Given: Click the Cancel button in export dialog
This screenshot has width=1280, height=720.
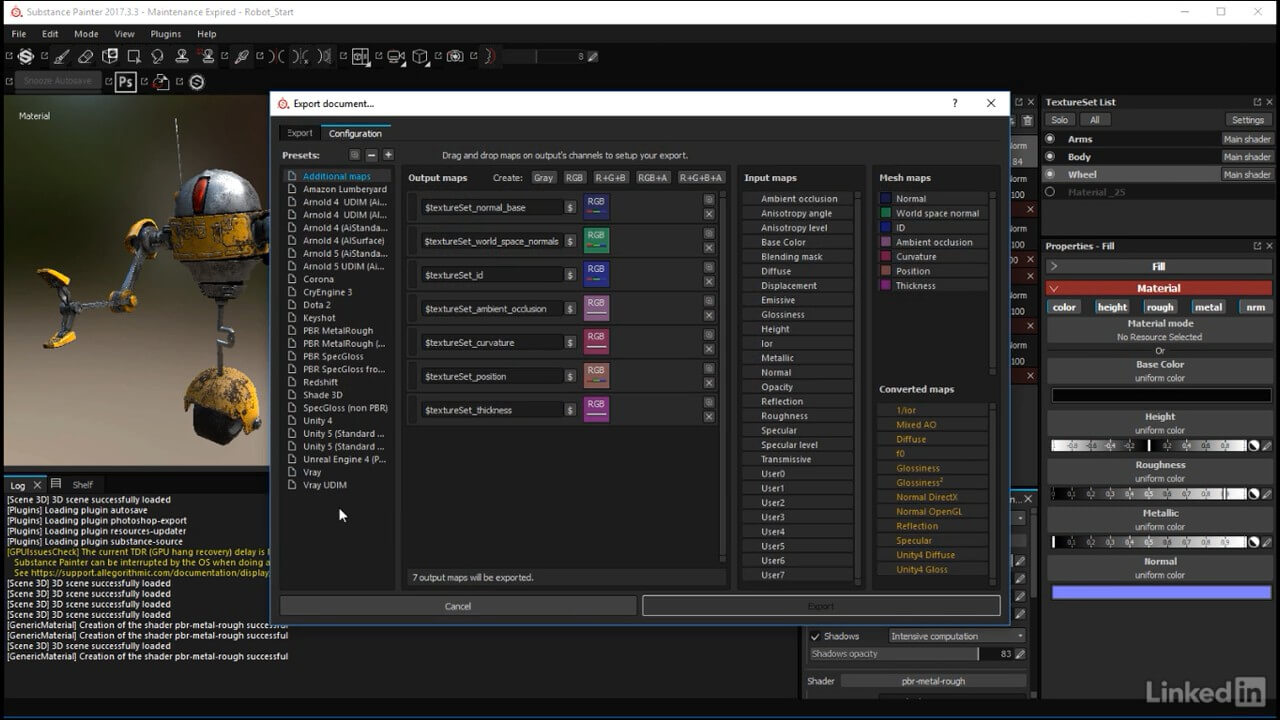Looking at the screenshot, I should 458,606.
